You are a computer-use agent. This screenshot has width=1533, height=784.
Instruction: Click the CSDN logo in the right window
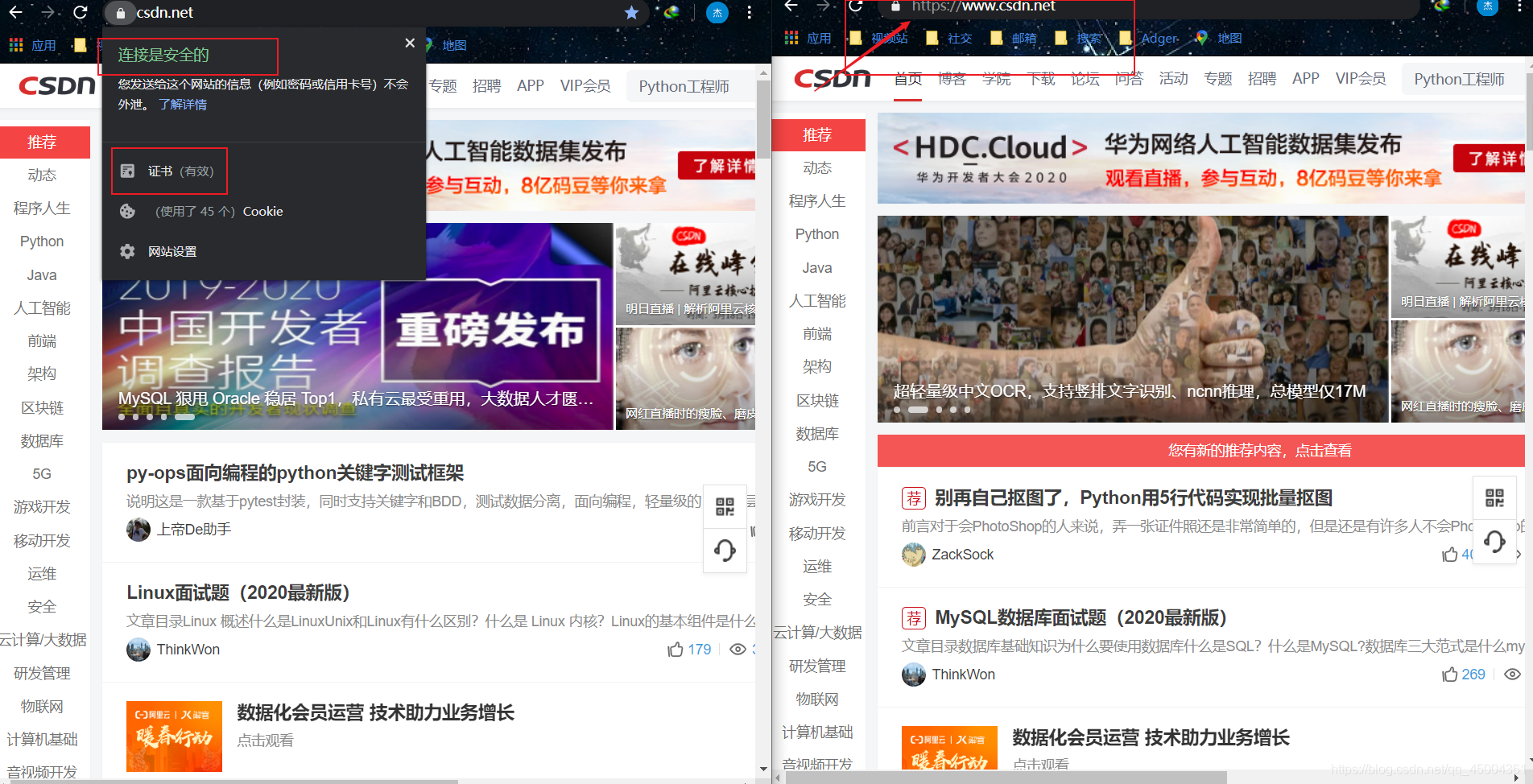(x=833, y=78)
